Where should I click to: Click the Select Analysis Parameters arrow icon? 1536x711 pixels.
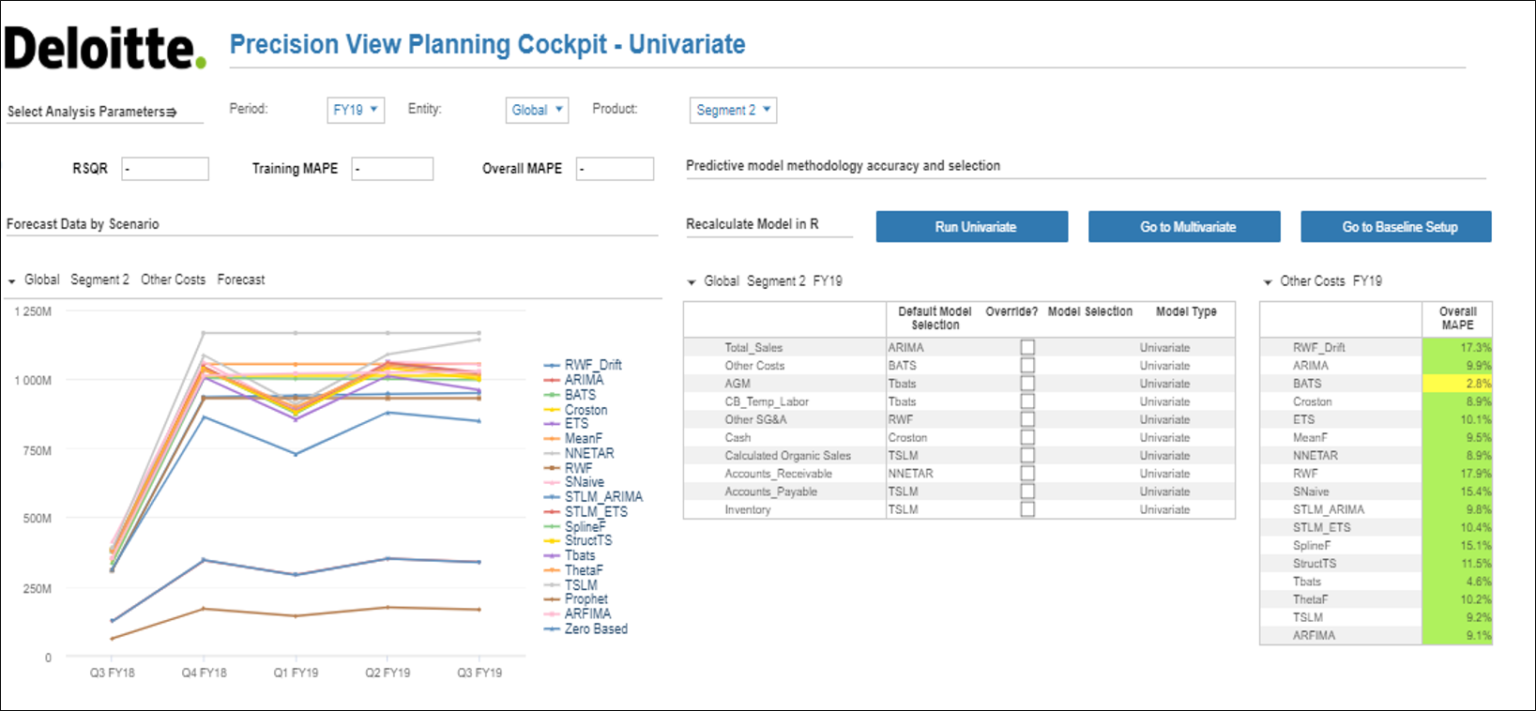[x=171, y=112]
